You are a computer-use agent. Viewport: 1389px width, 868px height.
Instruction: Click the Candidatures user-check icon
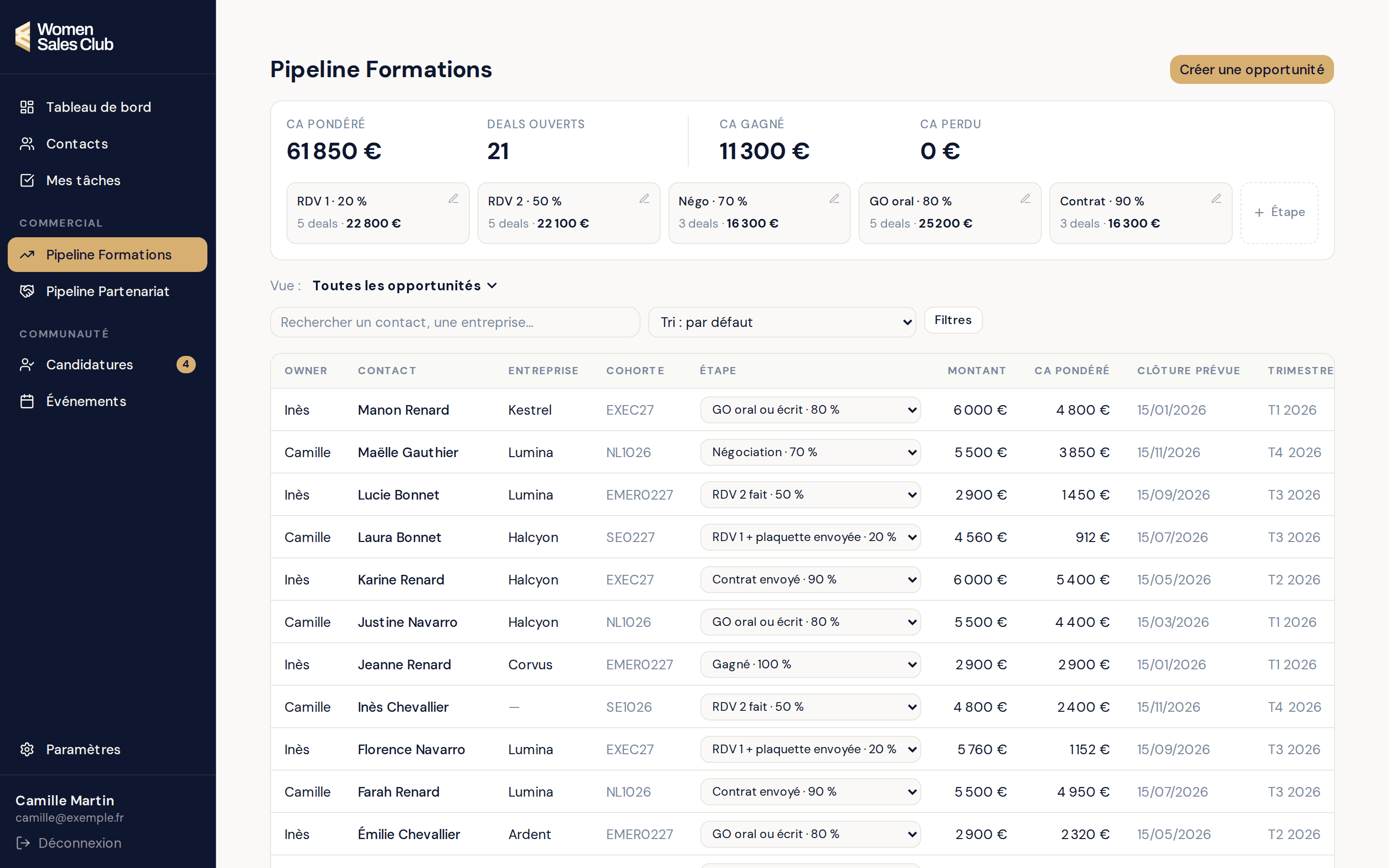27,365
